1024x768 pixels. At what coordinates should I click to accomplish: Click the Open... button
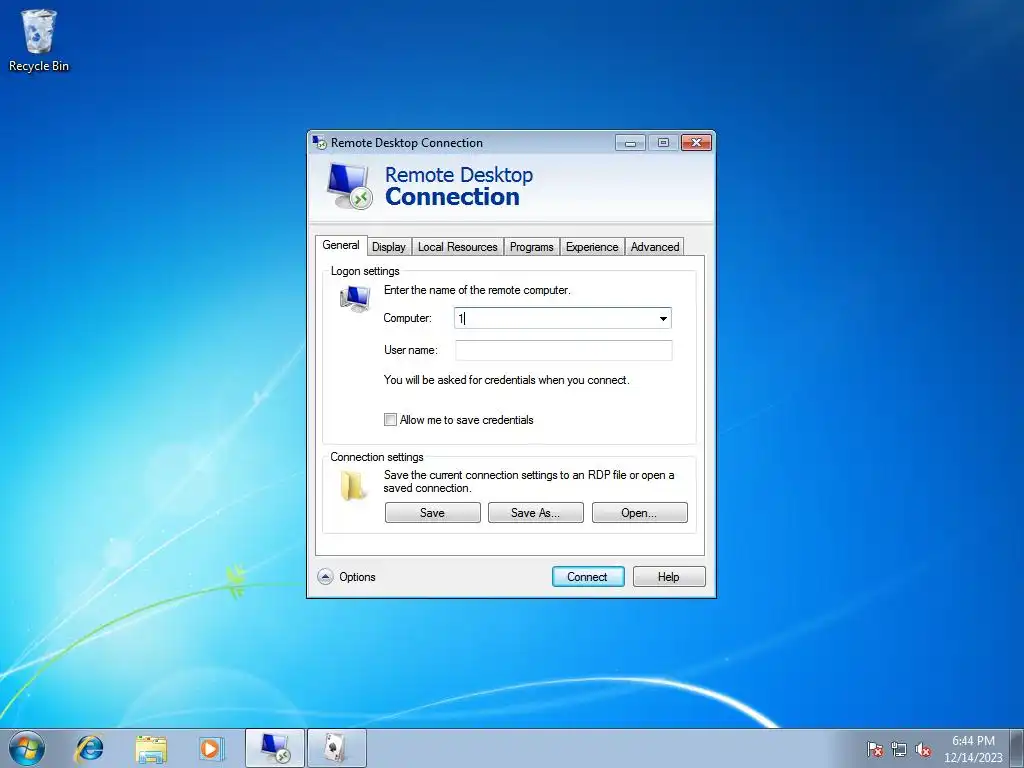639,513
